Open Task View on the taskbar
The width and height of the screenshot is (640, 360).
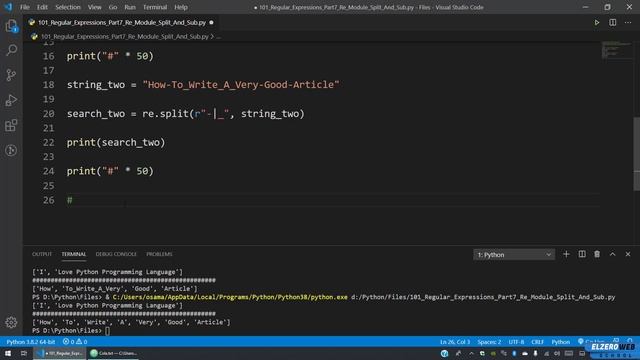[24, 353]
